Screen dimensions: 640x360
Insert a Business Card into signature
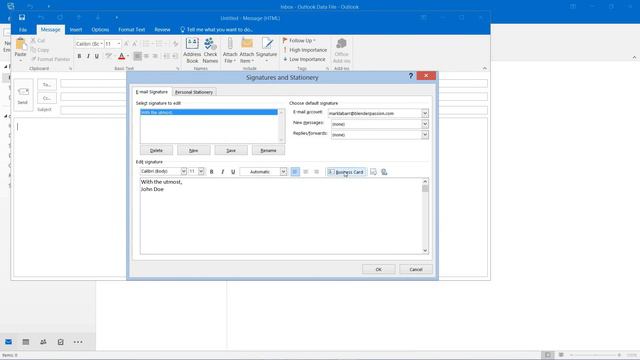tap(346, 172)
